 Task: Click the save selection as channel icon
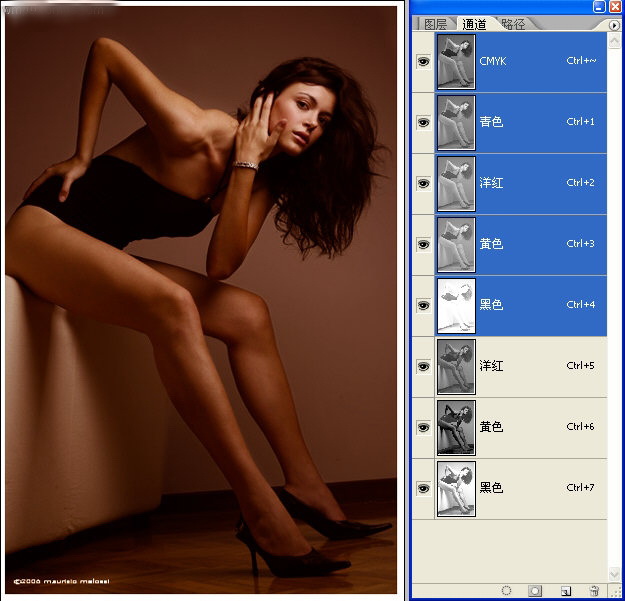tap(535, 591)
